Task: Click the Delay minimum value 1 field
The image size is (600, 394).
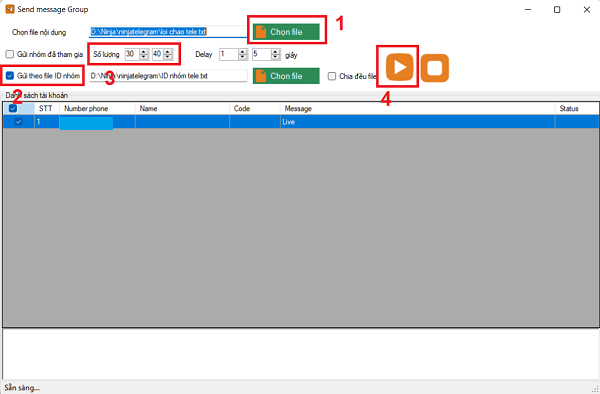Action: coord(228,54)
